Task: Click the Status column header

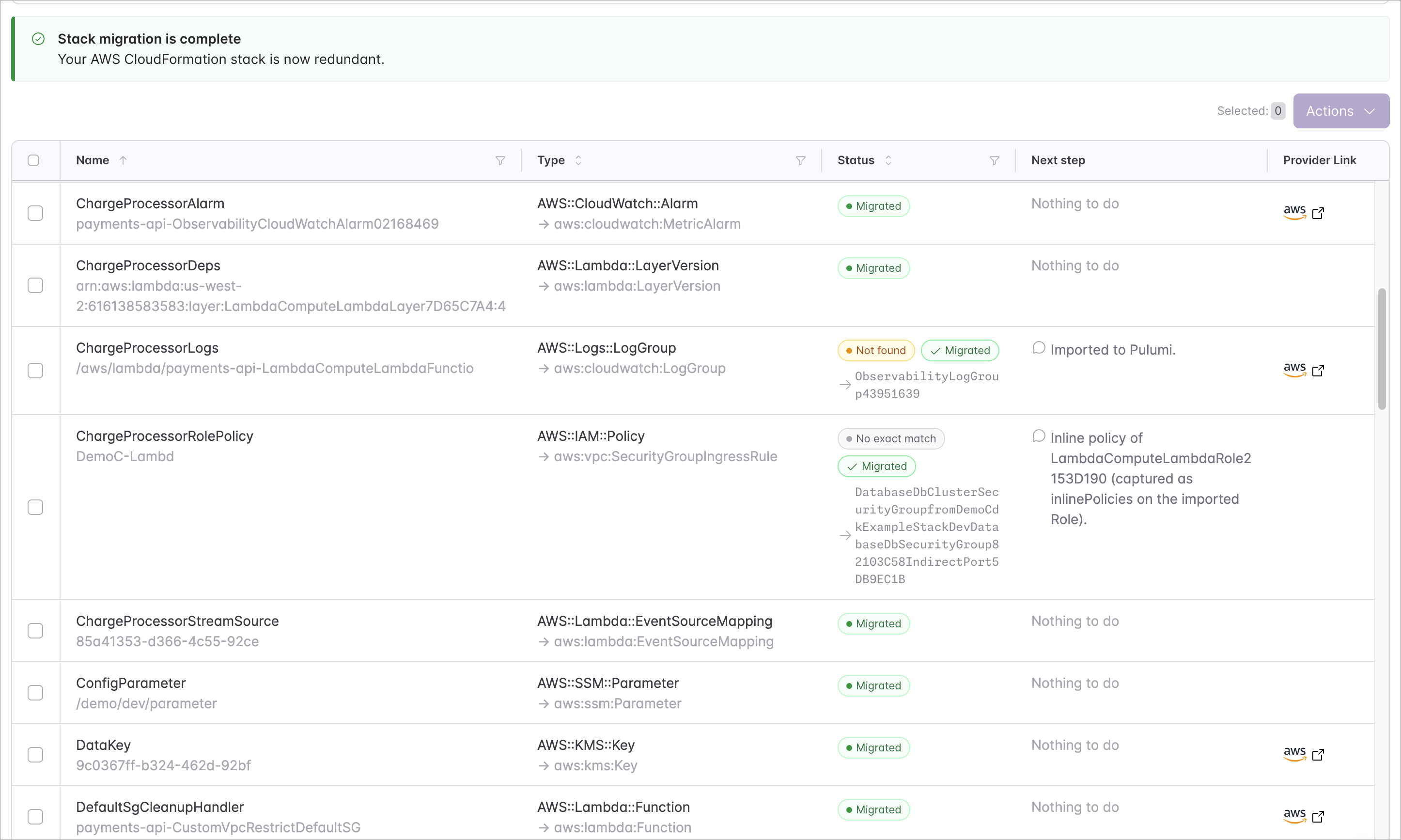Action: [856, 160]
